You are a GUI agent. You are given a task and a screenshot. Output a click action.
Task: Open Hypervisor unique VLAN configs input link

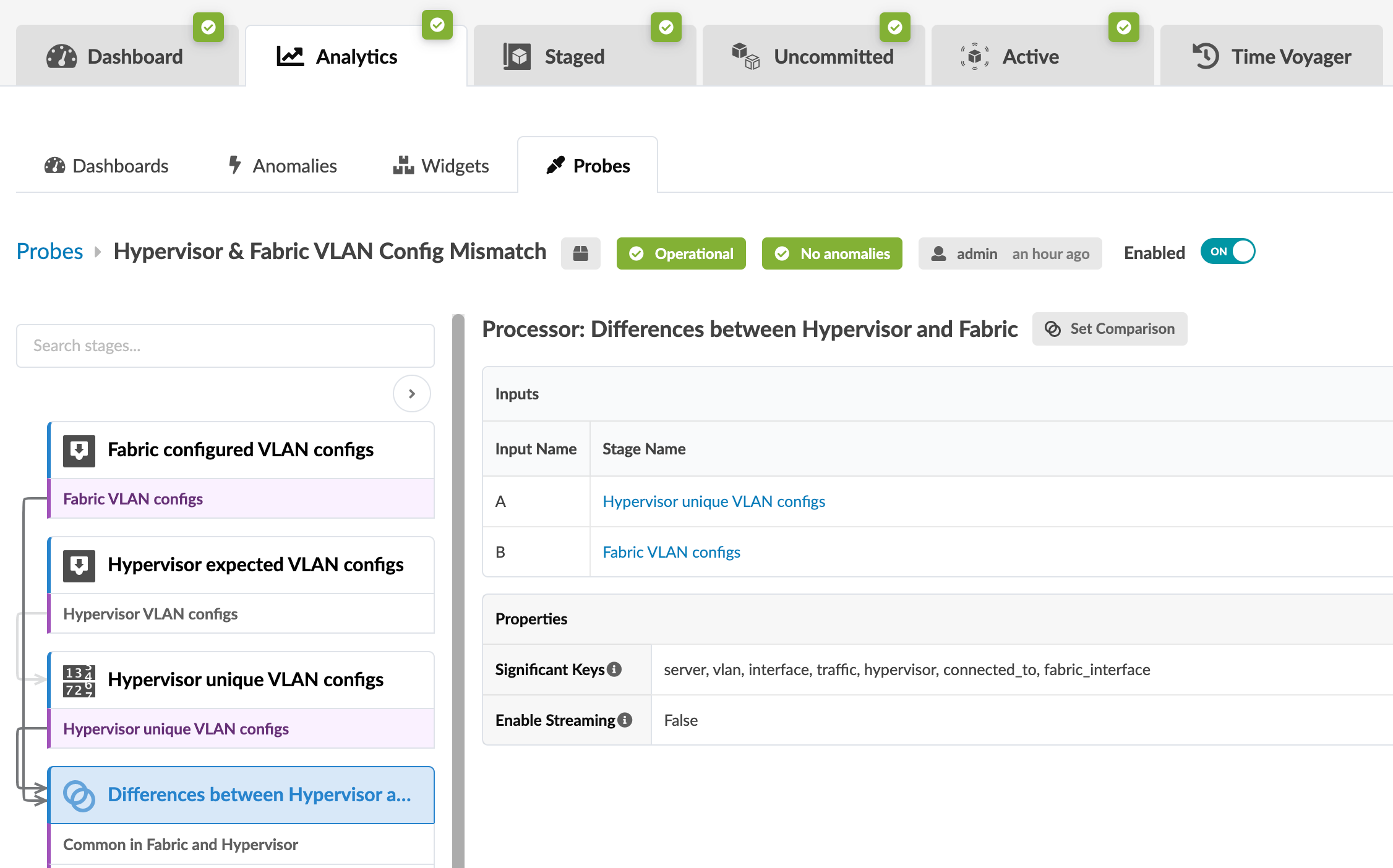click(x=714, y=501)
